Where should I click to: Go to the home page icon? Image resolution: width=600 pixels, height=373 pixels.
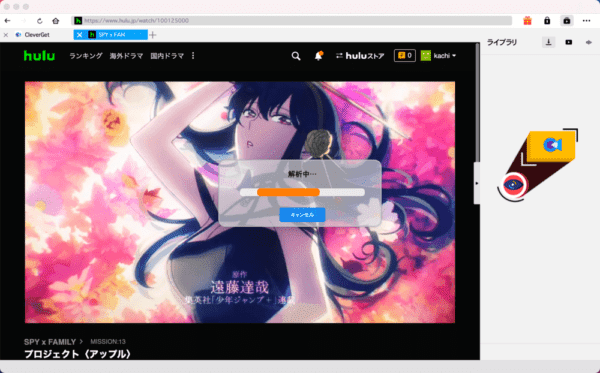[55, 21]
